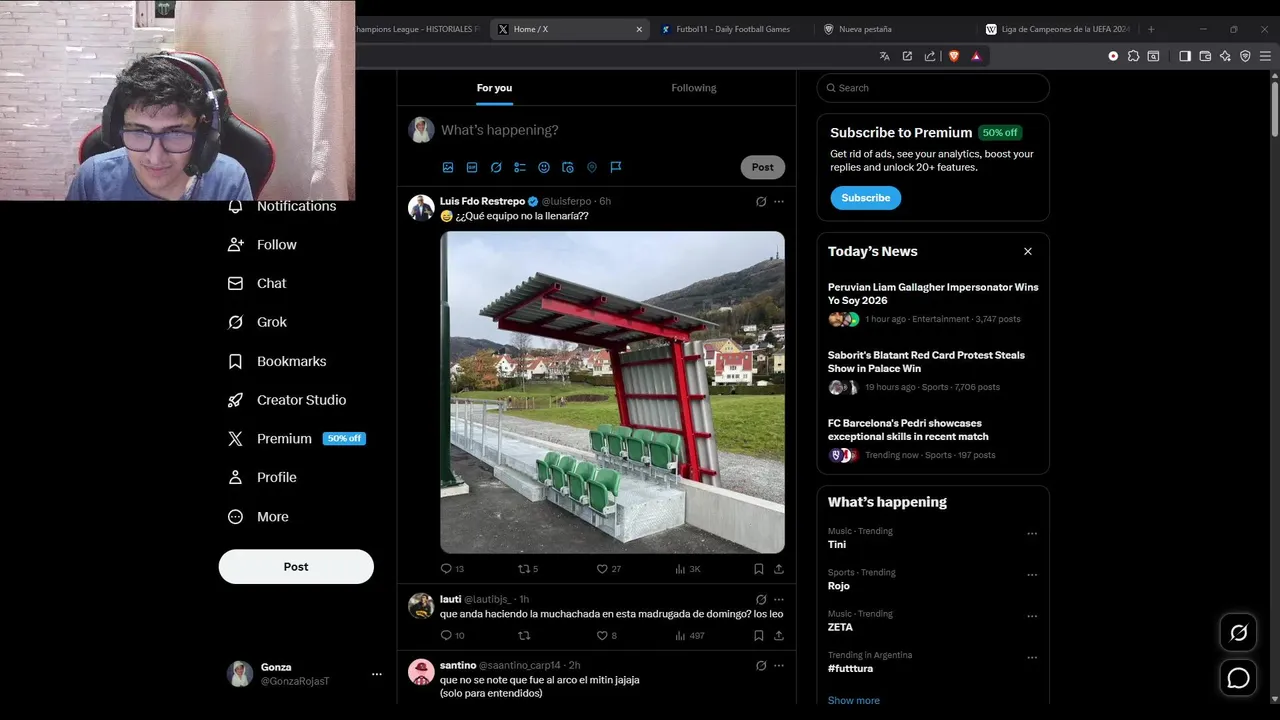
Task: Open options for the ZETA trend
Action: [1032, 616]
